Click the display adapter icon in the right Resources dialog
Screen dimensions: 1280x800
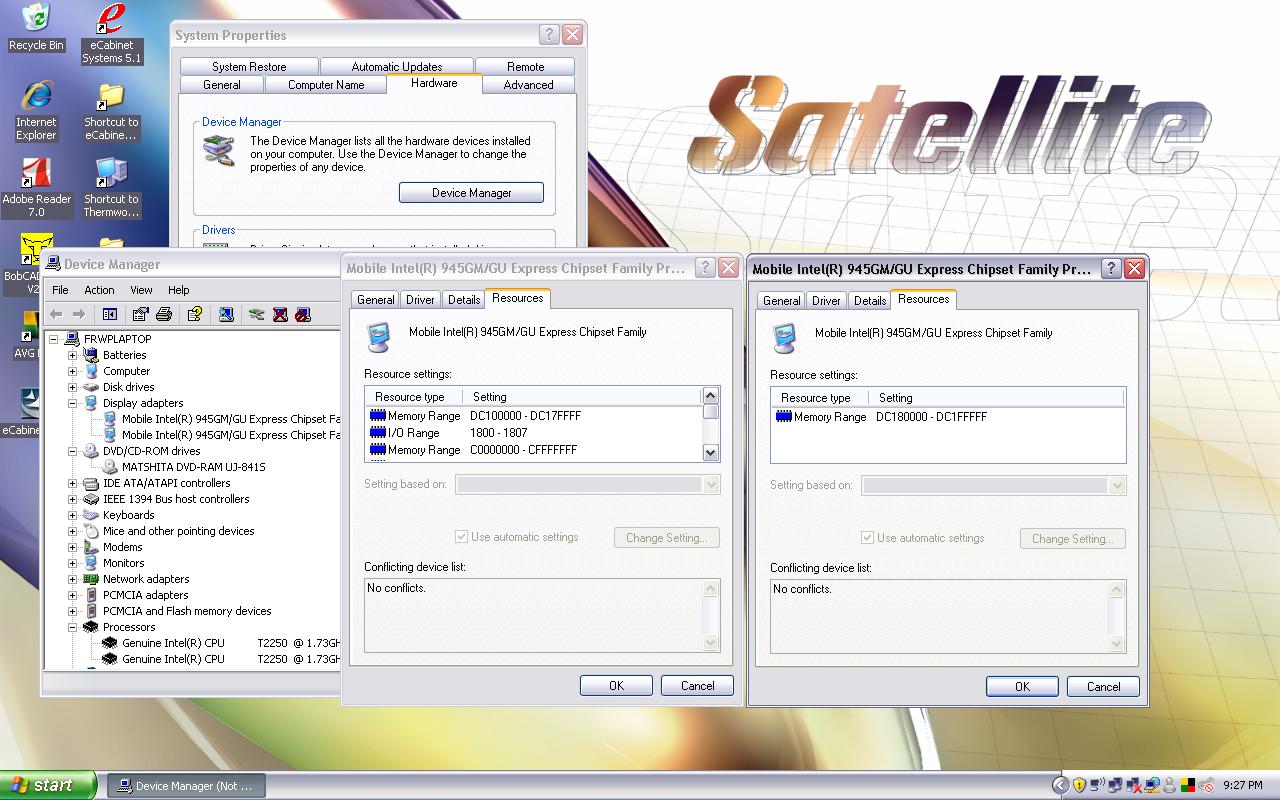(x=785, y=338)
